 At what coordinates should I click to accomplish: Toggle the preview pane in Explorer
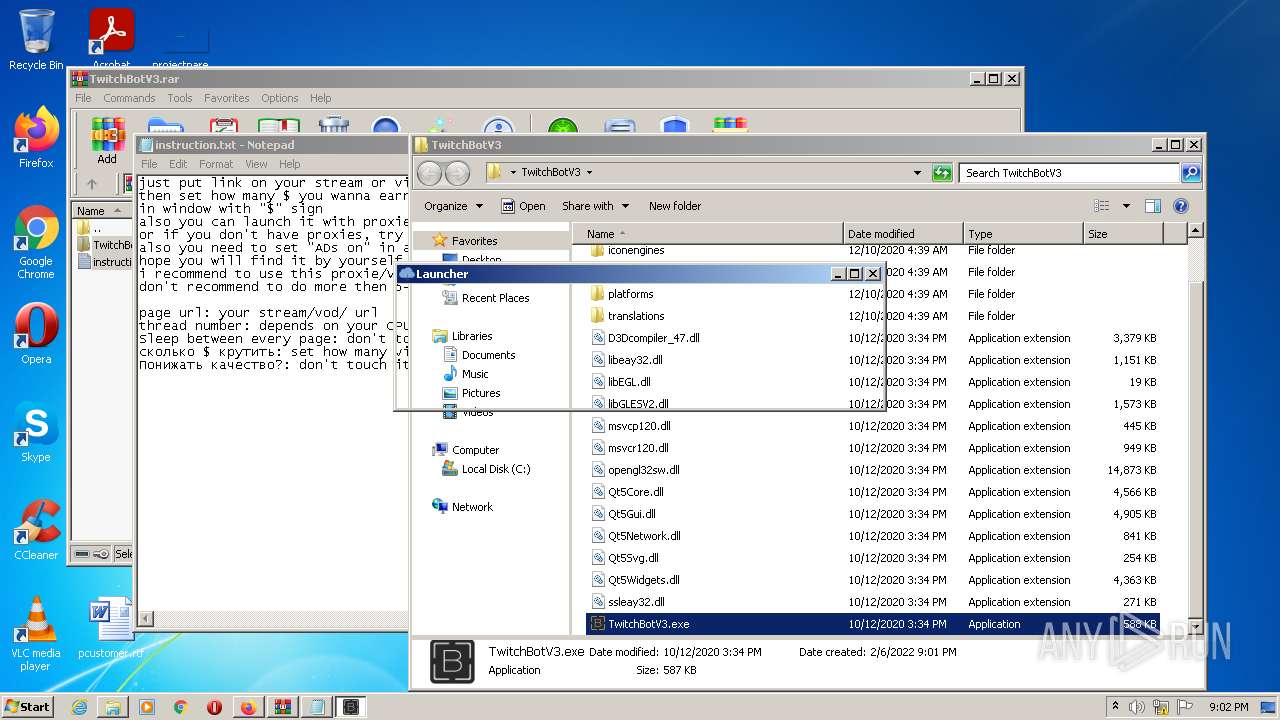click(1152, 206)
